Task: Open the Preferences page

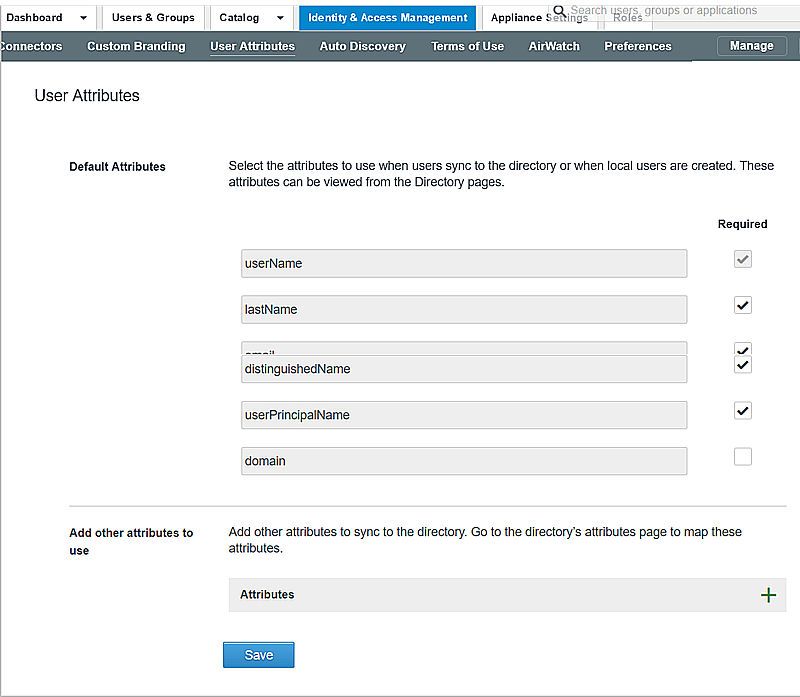Action: click(x=638, y=46)
